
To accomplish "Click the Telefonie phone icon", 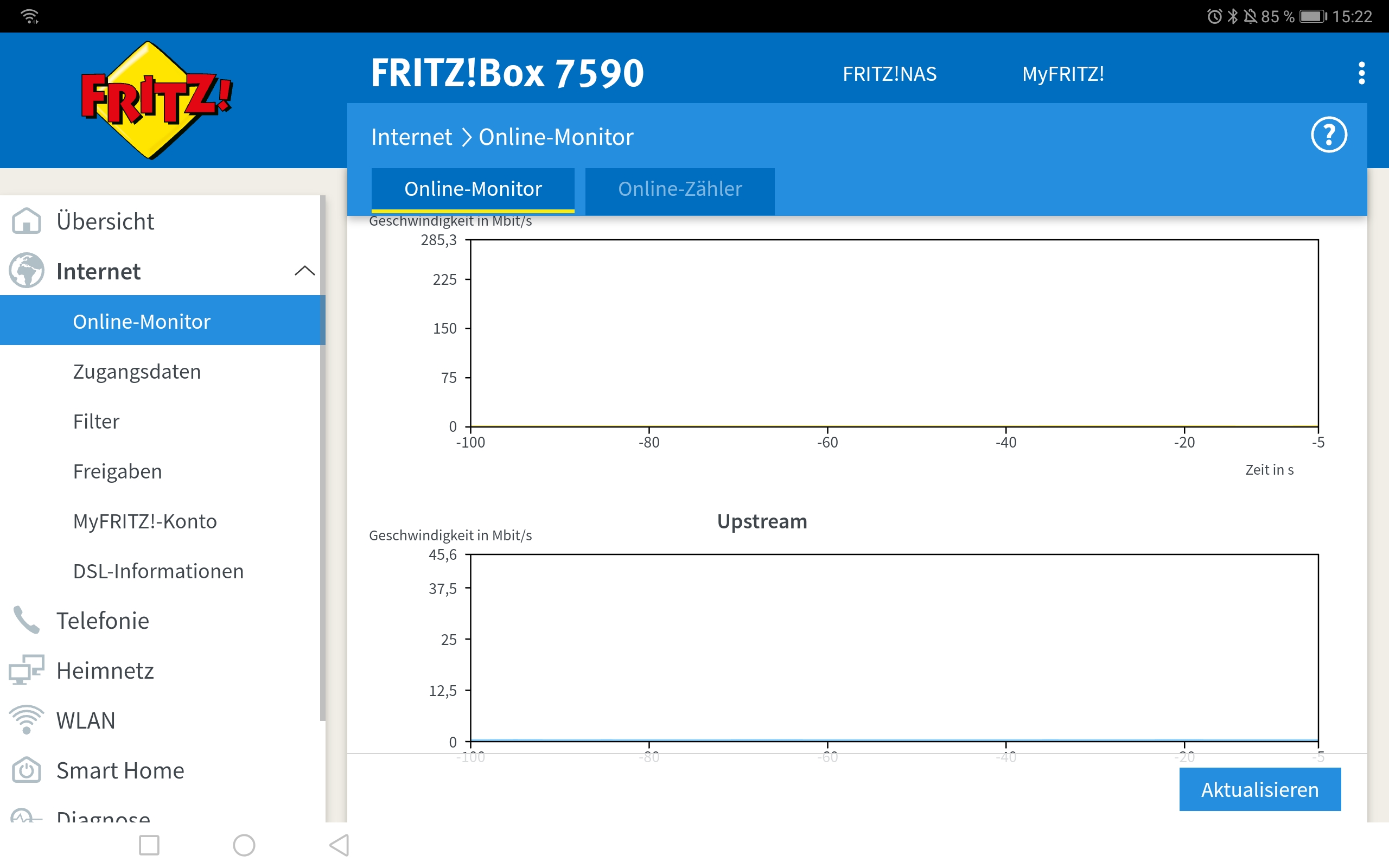I will (x=26, y=621).
